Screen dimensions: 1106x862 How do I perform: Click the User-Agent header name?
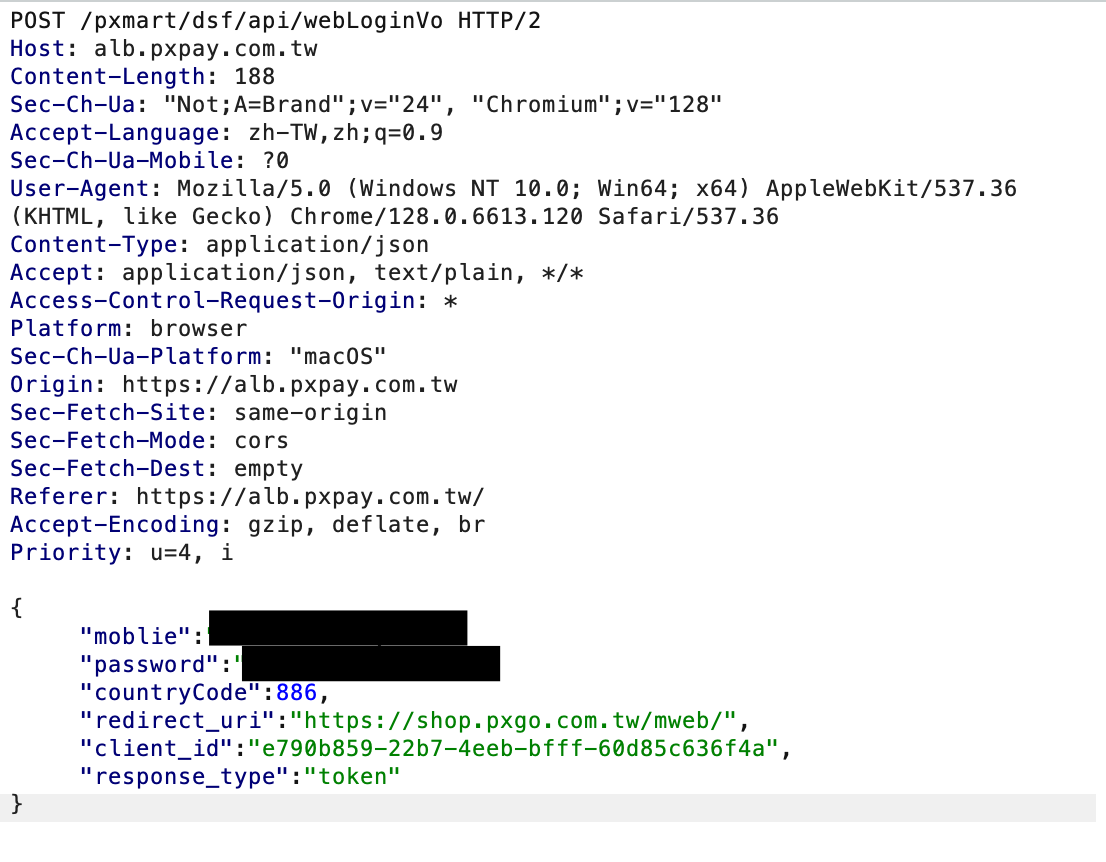80,188
